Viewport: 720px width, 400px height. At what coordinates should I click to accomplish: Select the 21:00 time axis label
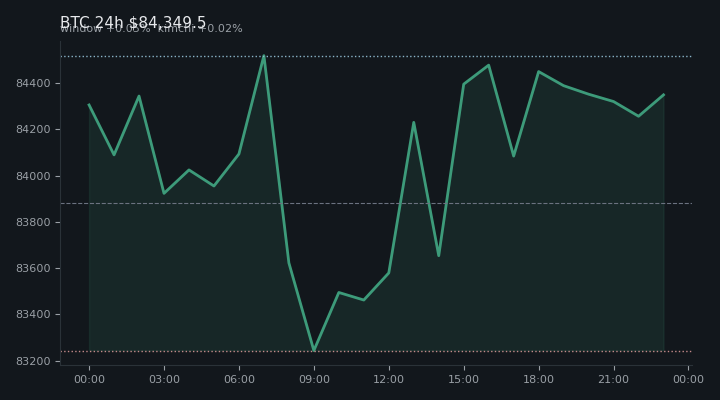pos(613,379)
